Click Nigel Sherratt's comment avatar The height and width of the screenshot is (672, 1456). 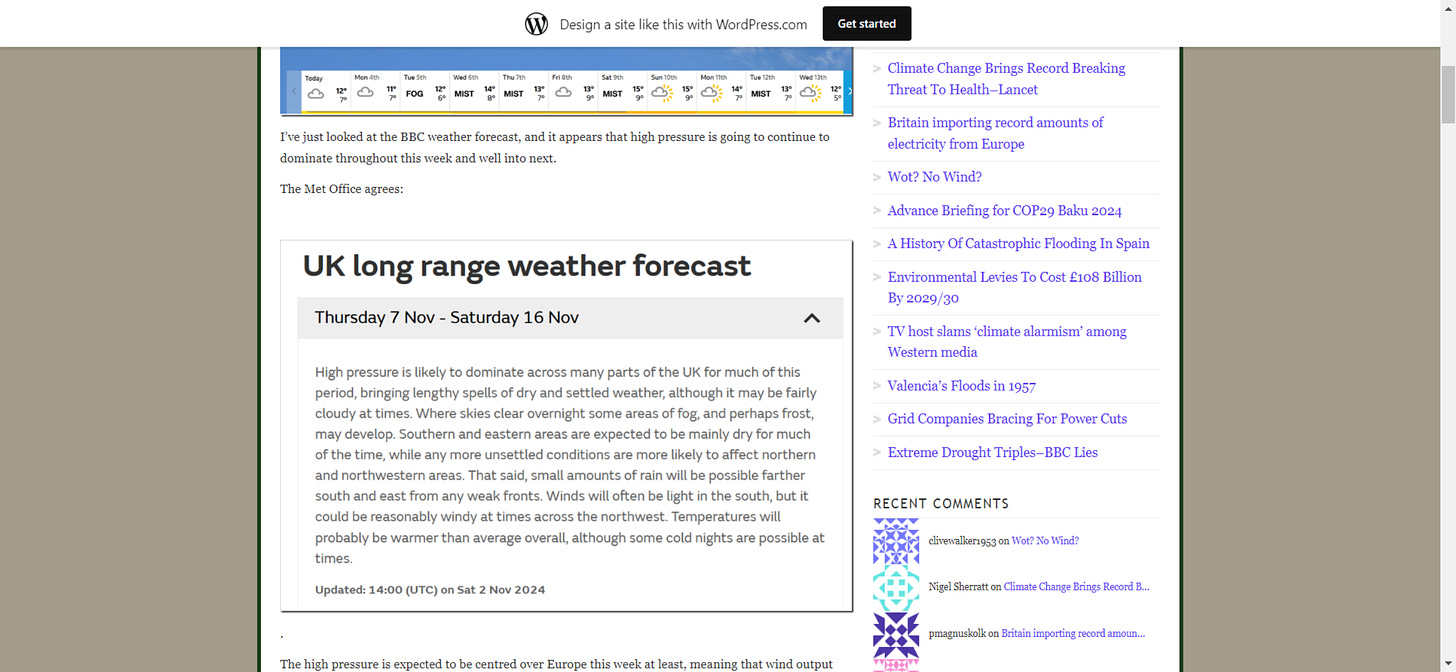[896, 588]
